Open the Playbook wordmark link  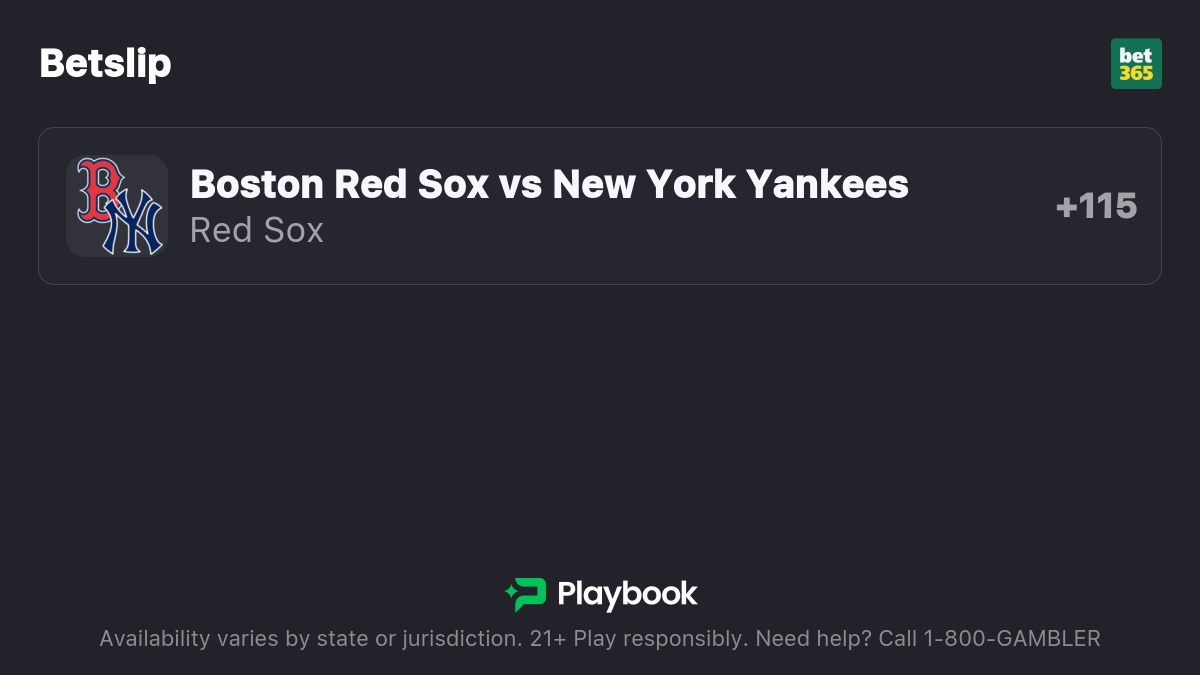(627, 594)
